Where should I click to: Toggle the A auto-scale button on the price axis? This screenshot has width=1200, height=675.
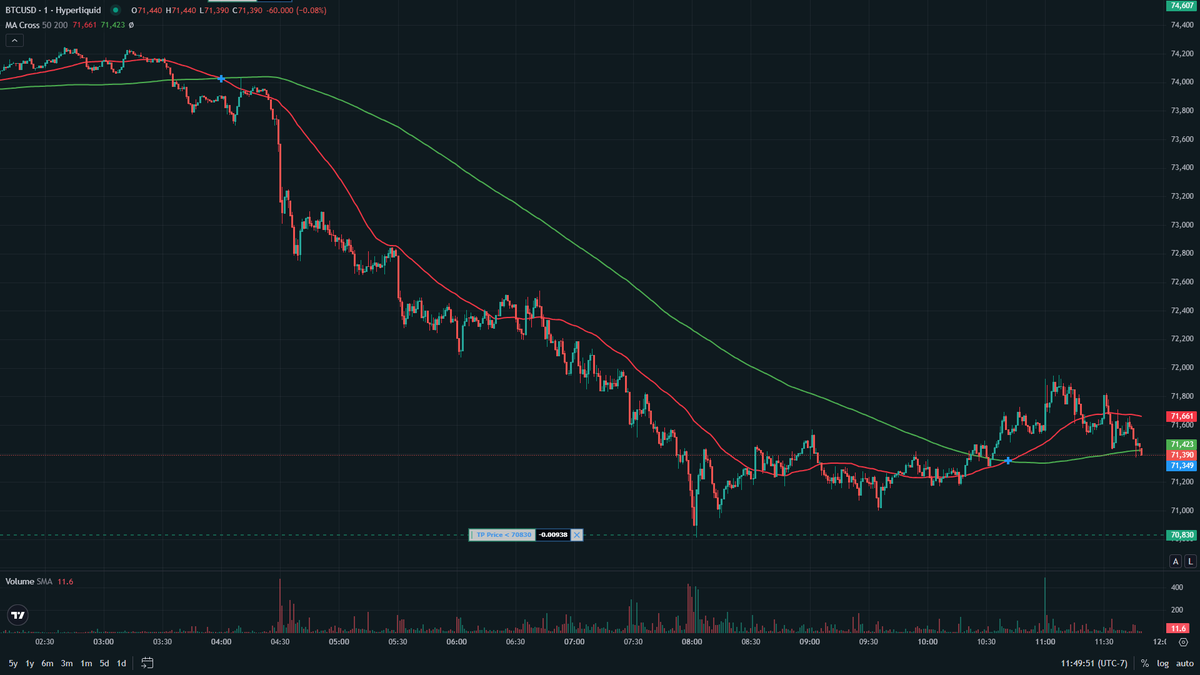(1175, 562)
